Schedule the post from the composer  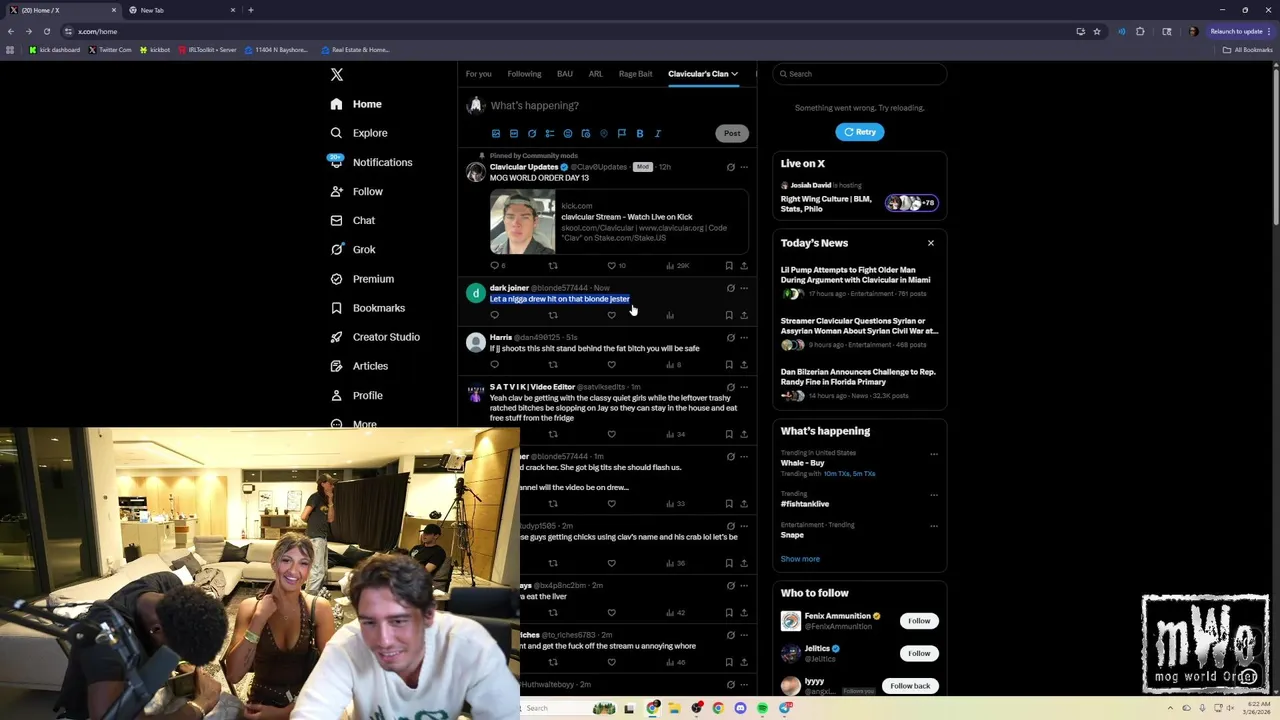click(586, 133)
